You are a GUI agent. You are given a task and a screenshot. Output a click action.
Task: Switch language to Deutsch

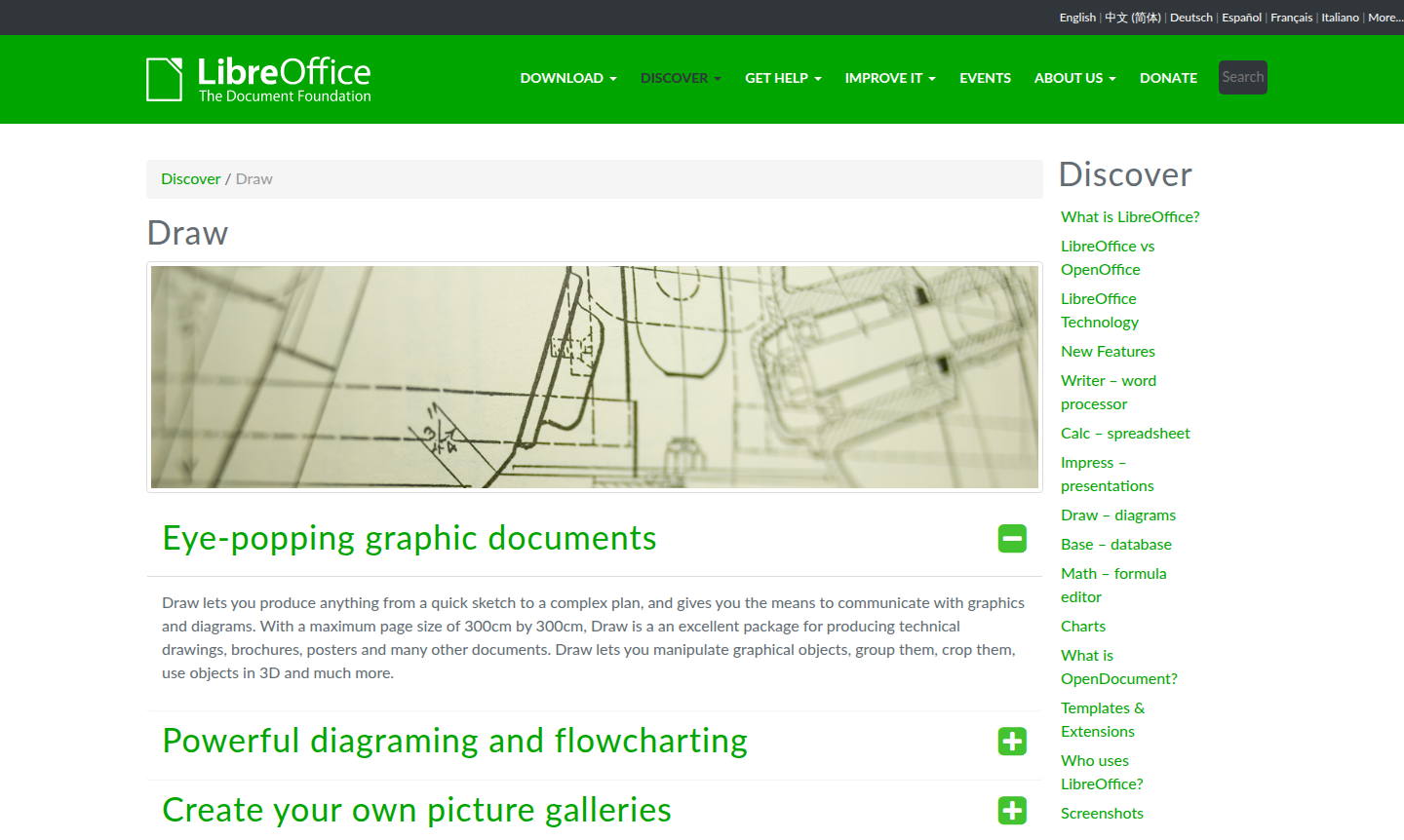tap(1190, 18)
